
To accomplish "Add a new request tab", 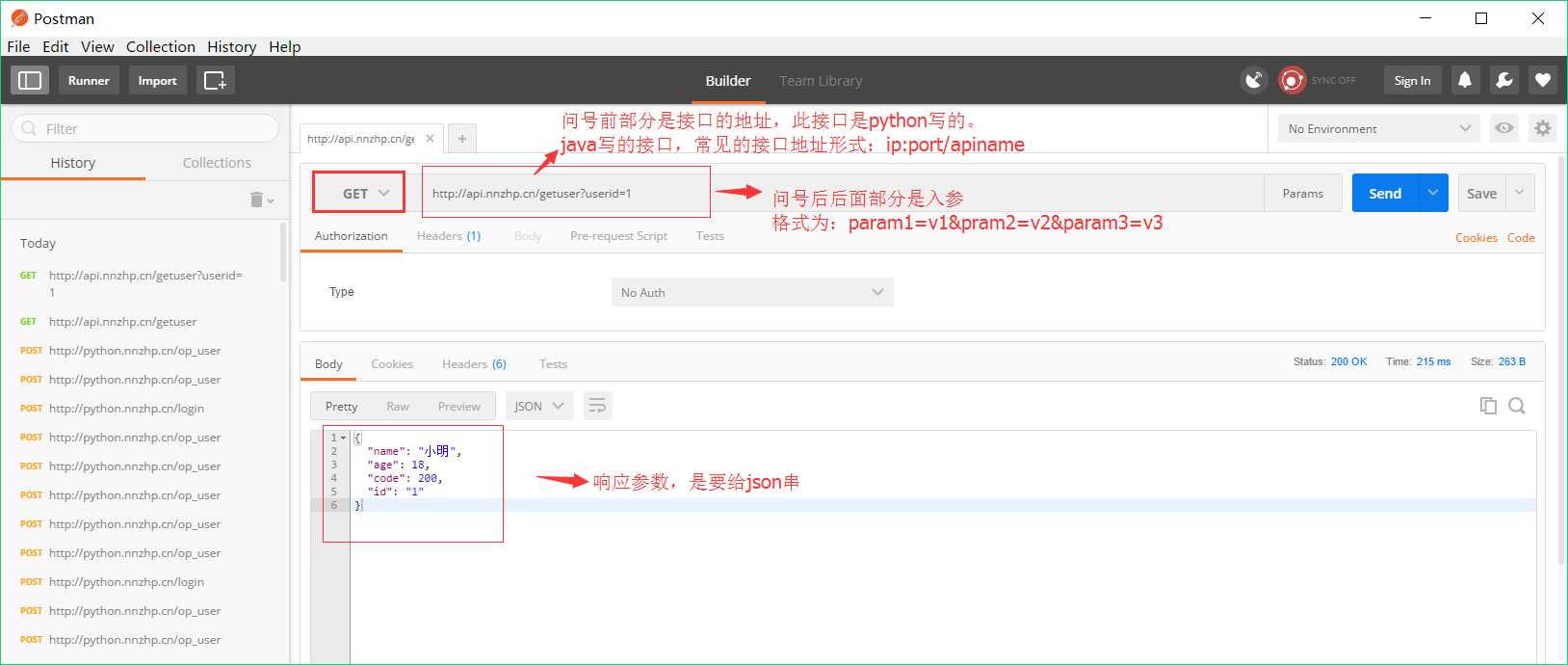I will point(462,139).
